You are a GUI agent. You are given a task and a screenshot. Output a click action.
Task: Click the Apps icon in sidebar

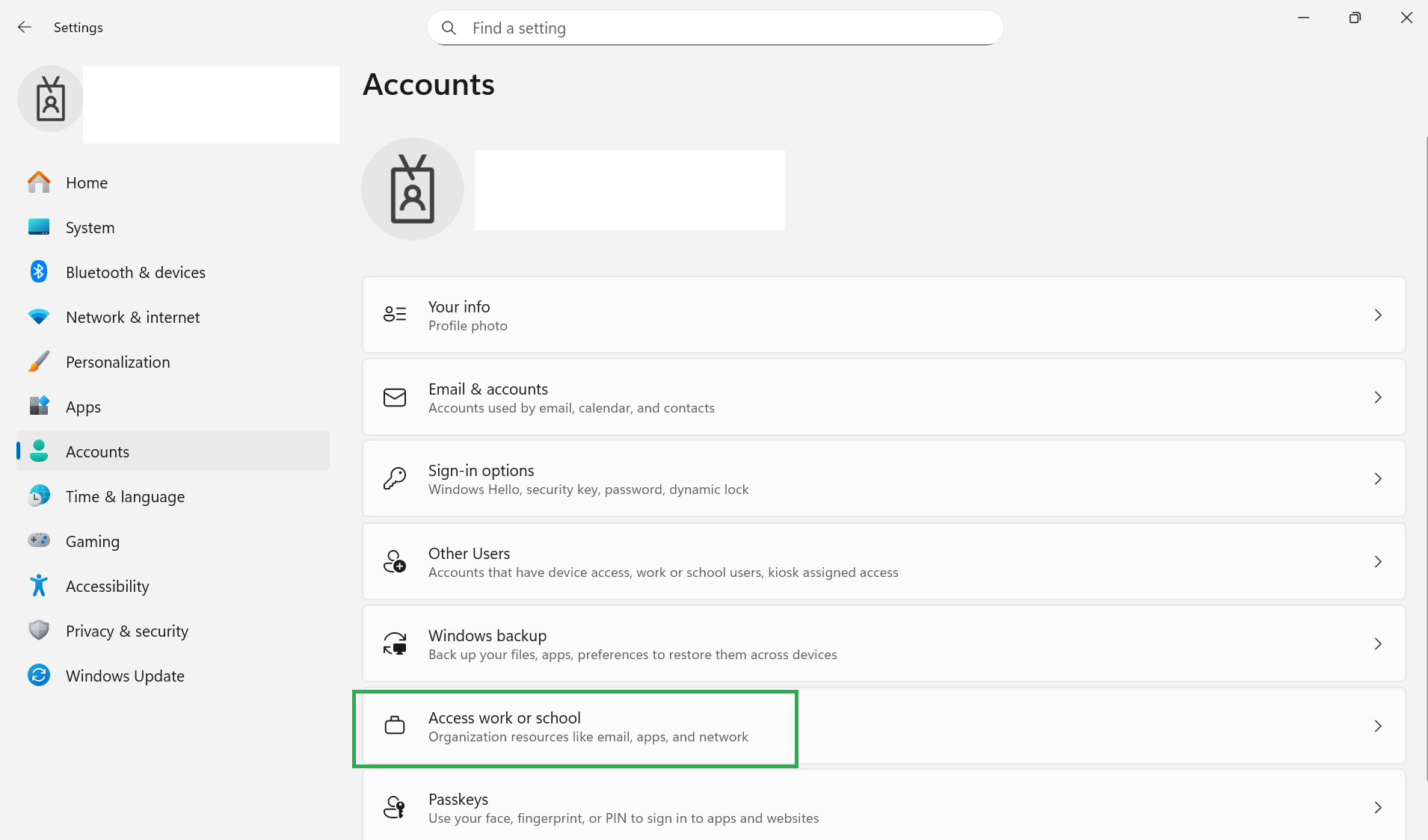coord(39,407)
